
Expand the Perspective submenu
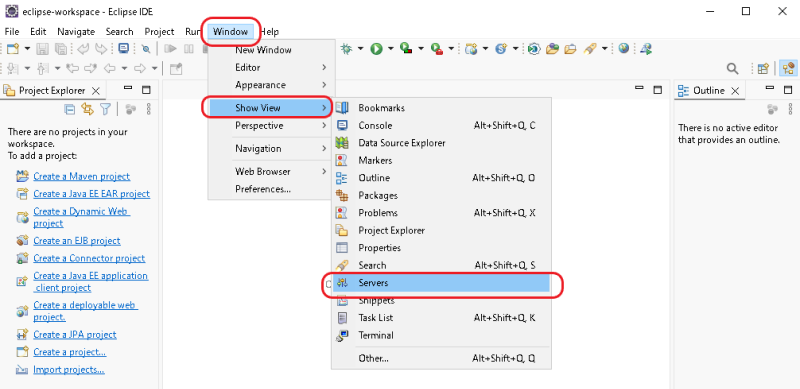(x=271, y=125)
